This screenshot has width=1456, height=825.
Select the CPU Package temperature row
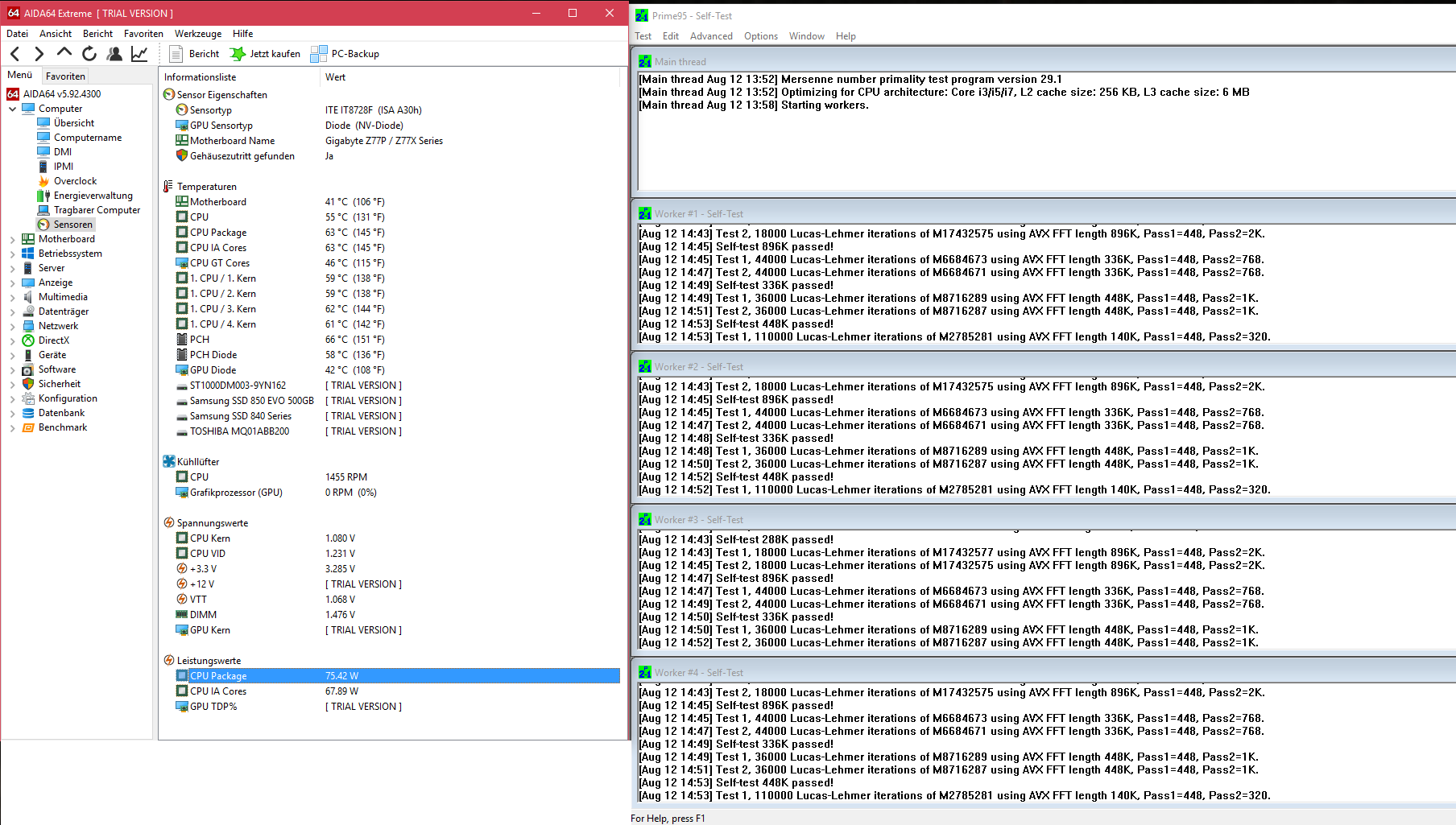(x=391, y=233)
